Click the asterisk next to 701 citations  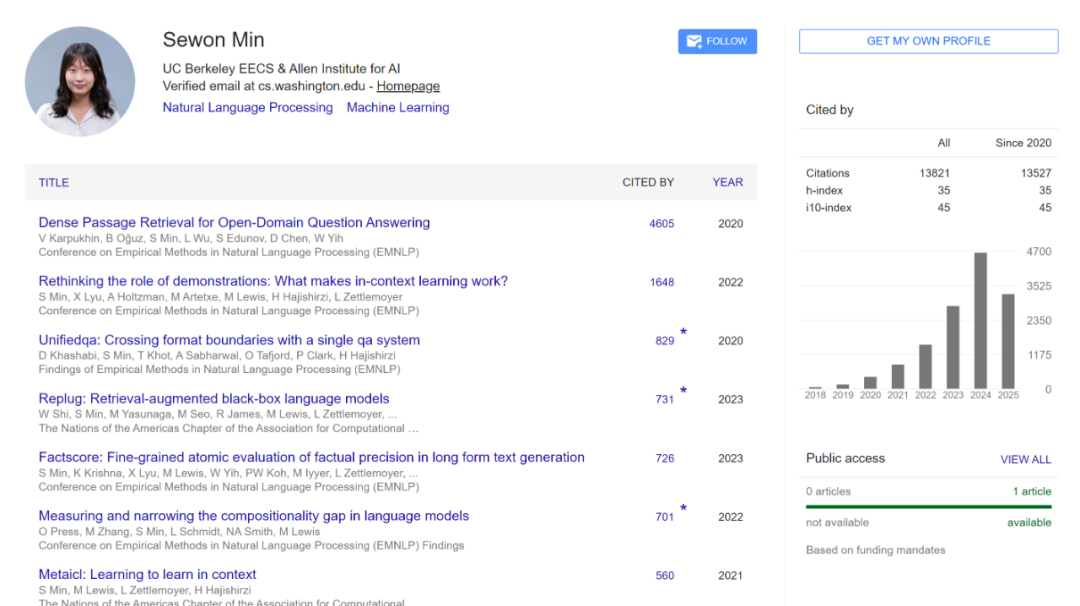click(684, 509)
